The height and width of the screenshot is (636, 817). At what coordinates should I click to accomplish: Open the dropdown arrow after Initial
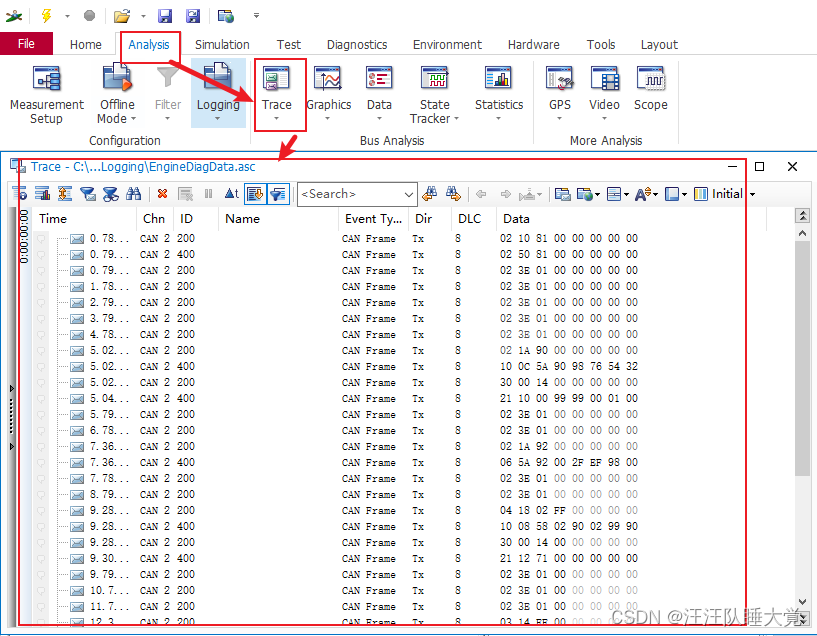(752, 194)
